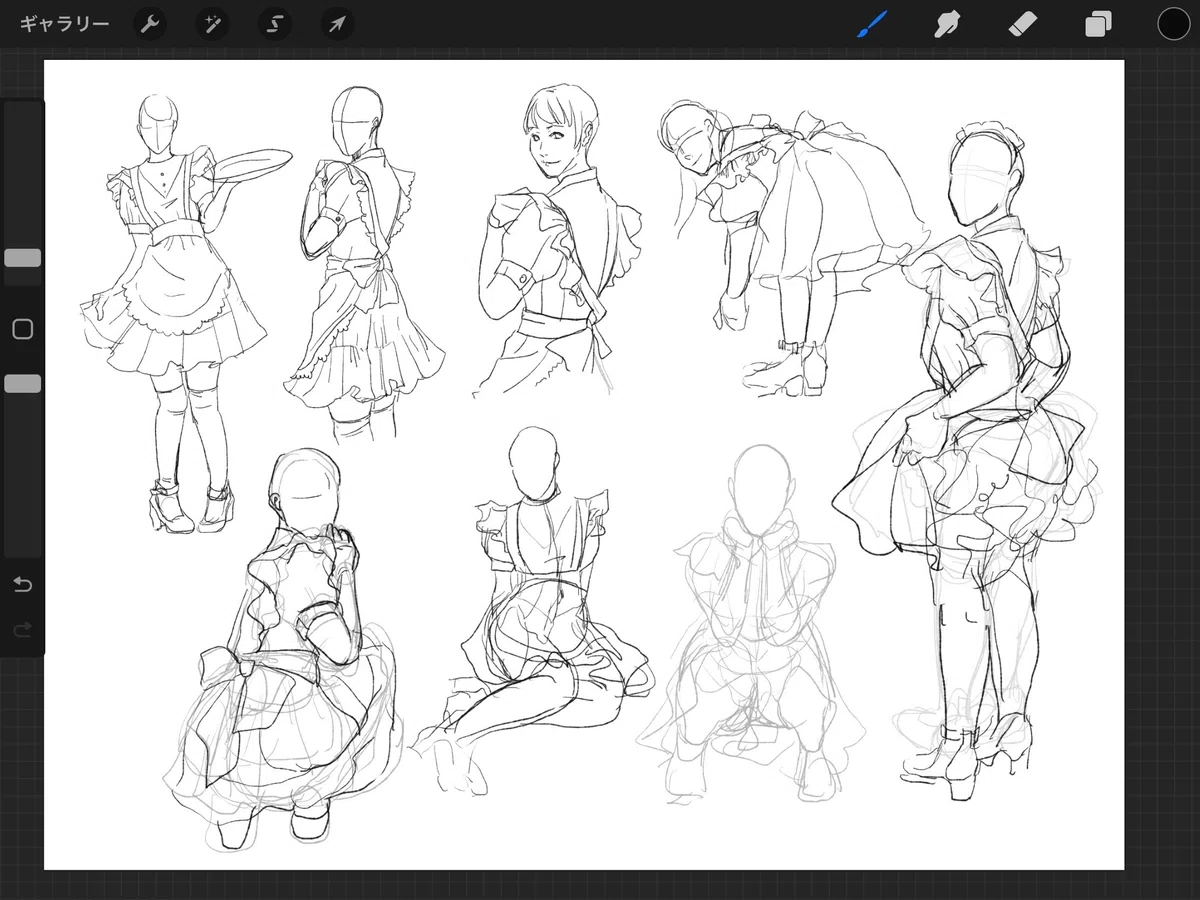Open the Actions wrench menu
The width and height of the screenshot is (1200, 900).
tap(150, 24)
